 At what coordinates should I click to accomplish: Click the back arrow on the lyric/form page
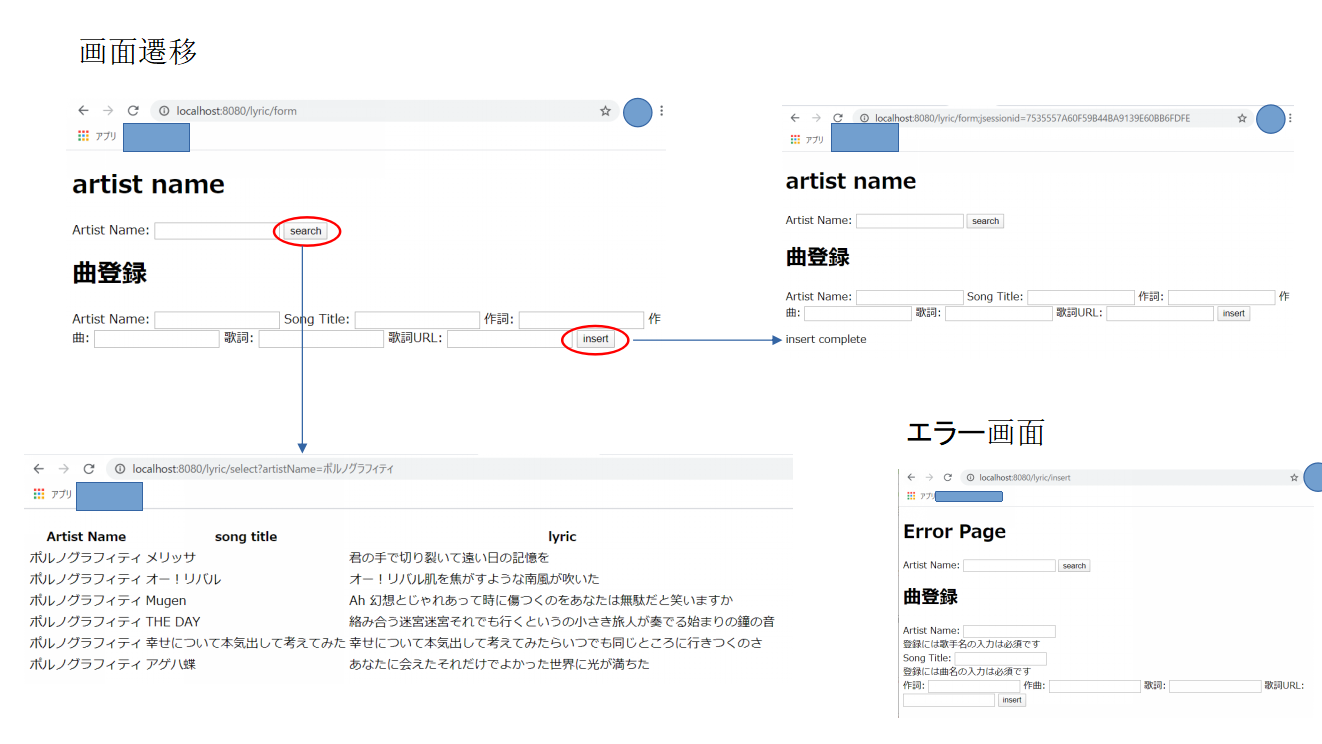point(83,110)
